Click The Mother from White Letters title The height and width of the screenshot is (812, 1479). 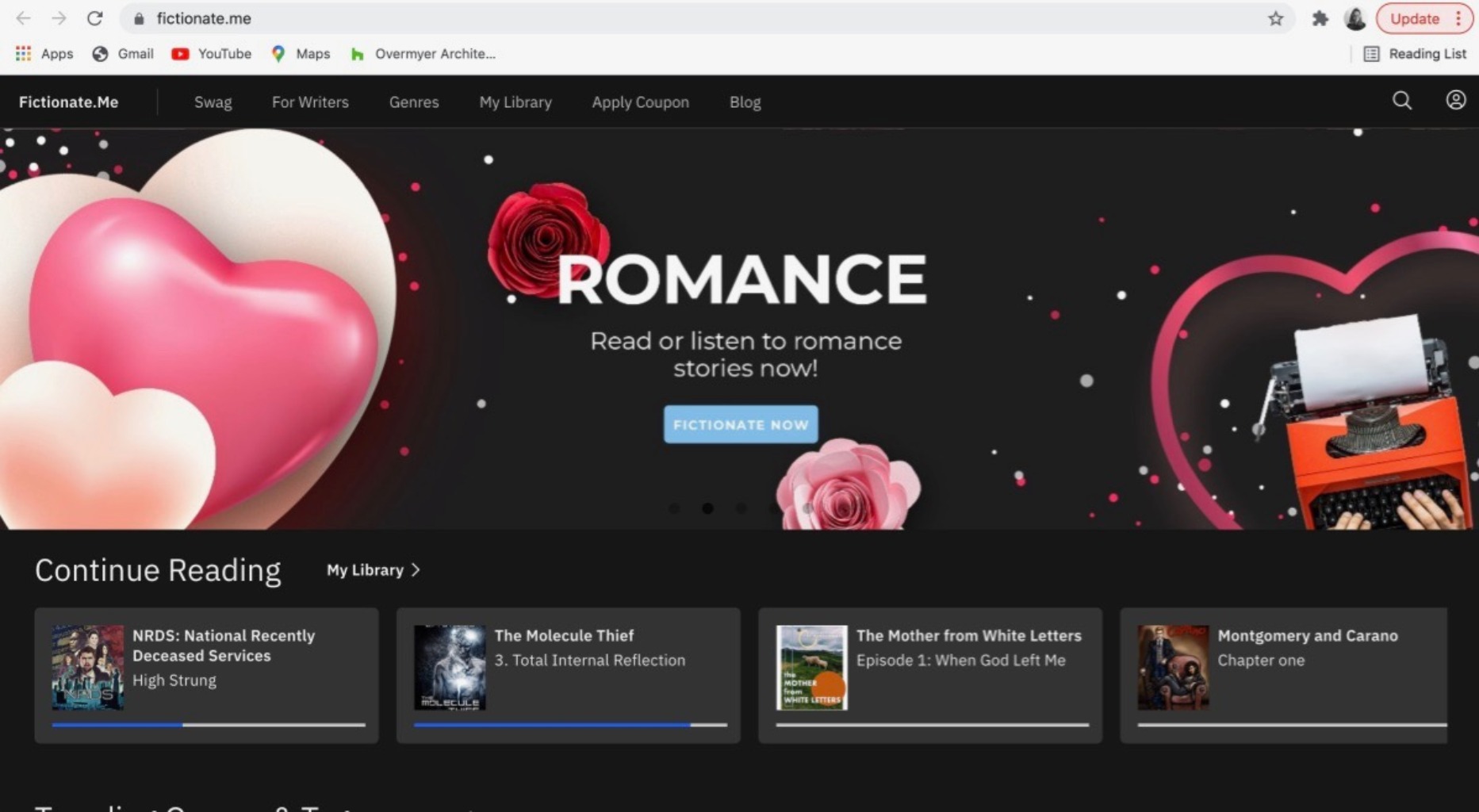[968, 635]
